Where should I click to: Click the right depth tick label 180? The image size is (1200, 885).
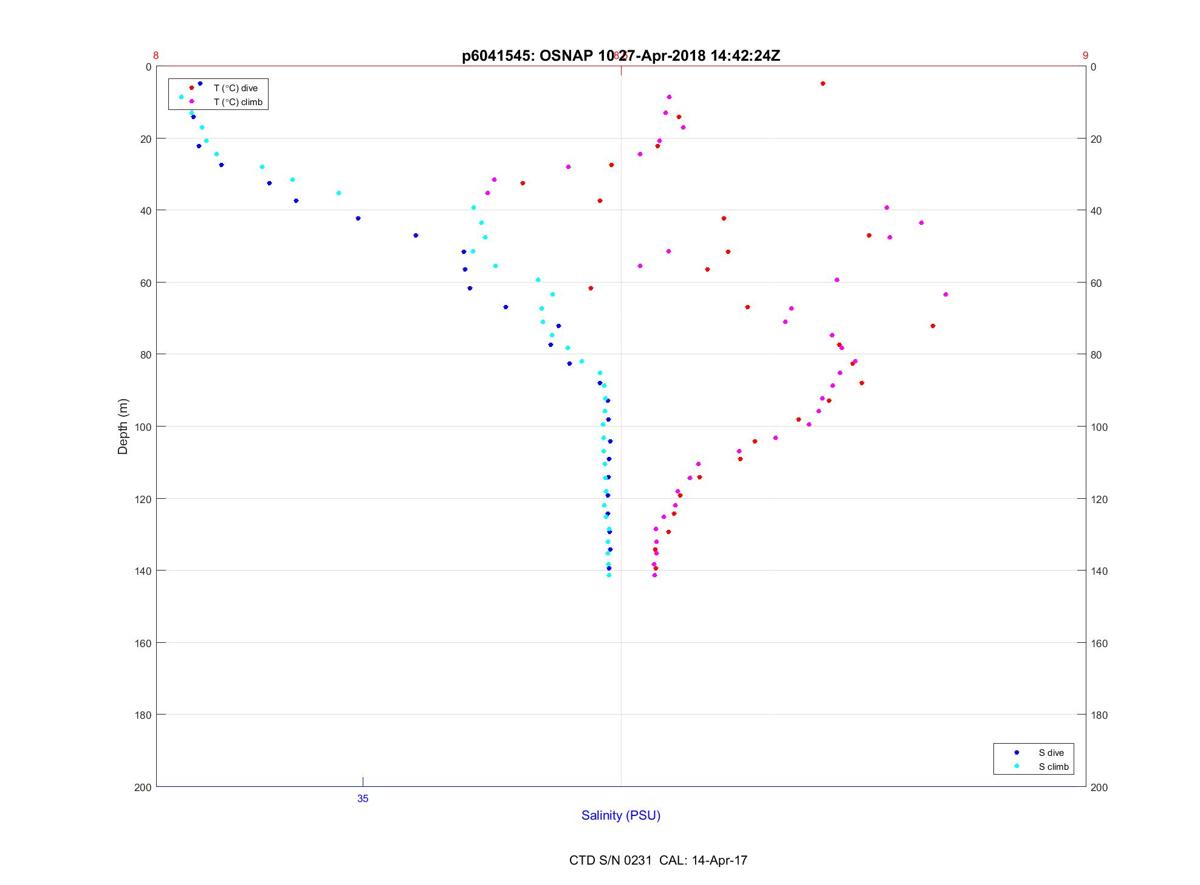point(1100,715)
